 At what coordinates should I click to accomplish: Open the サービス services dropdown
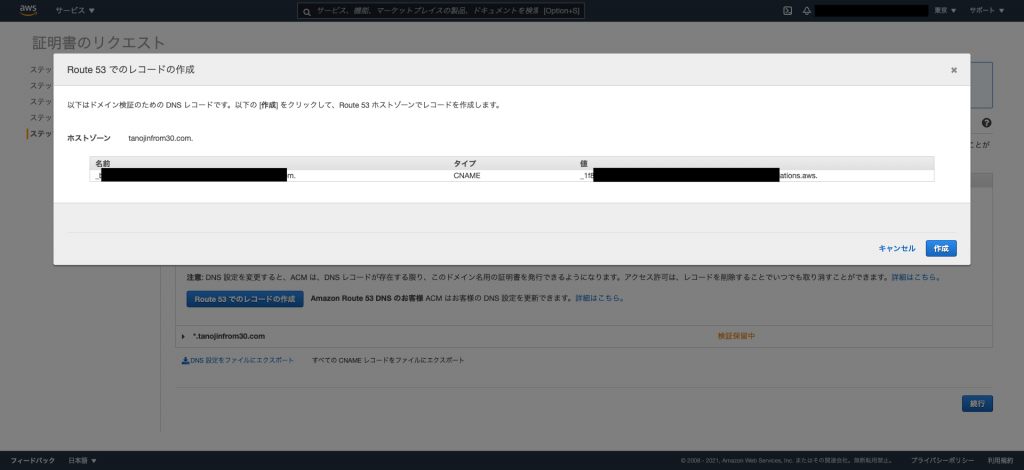(74, 10)
